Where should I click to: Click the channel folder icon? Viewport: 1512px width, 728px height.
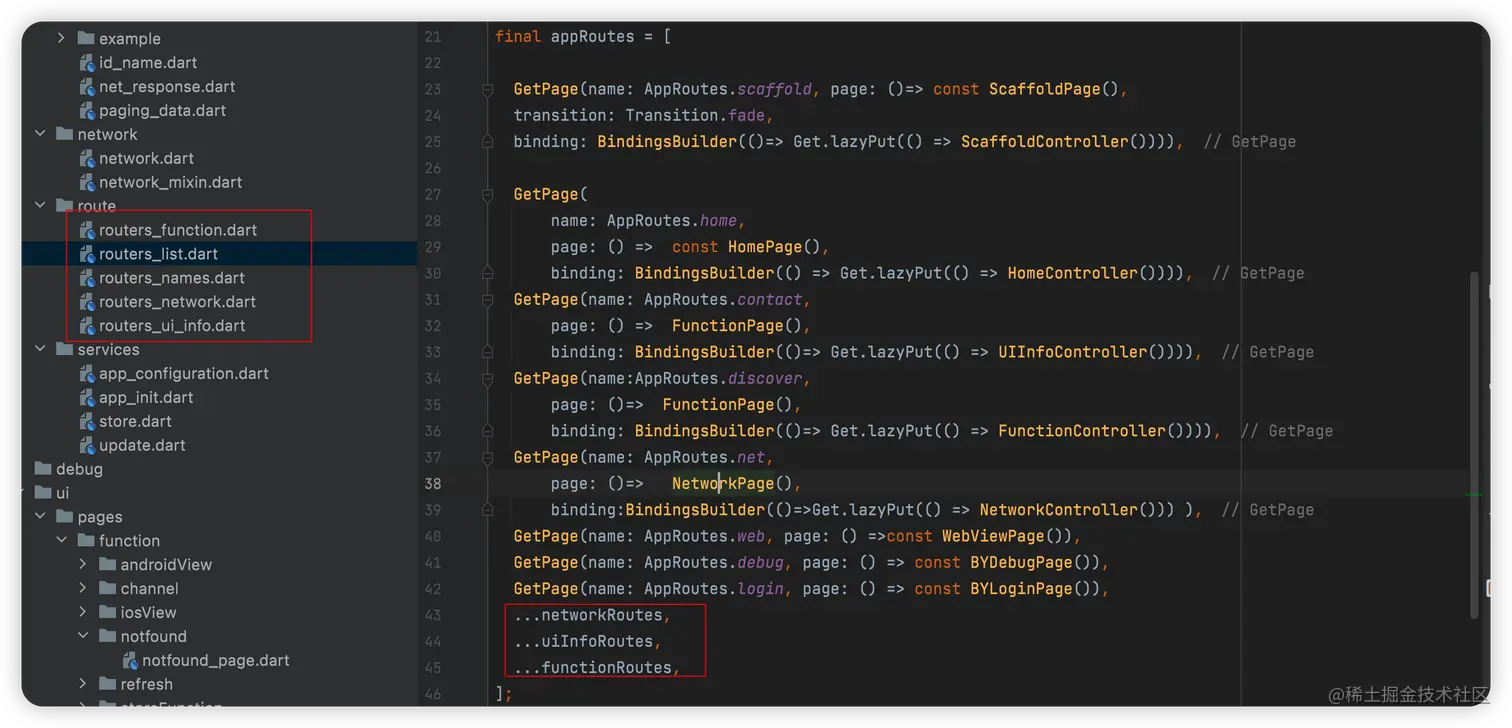(108, 588)
